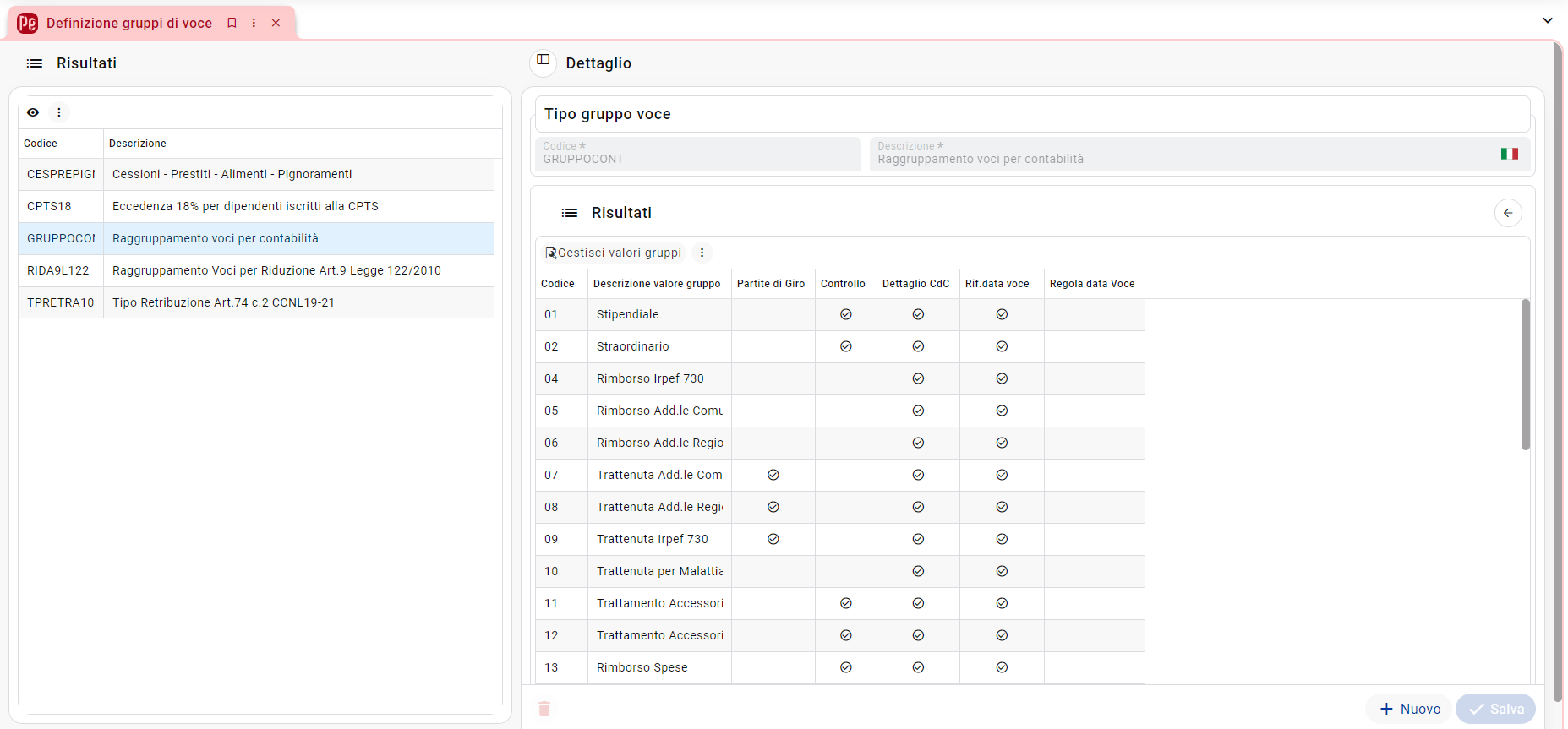Select the RIDA9L122 row

click(x=256, y=270)
